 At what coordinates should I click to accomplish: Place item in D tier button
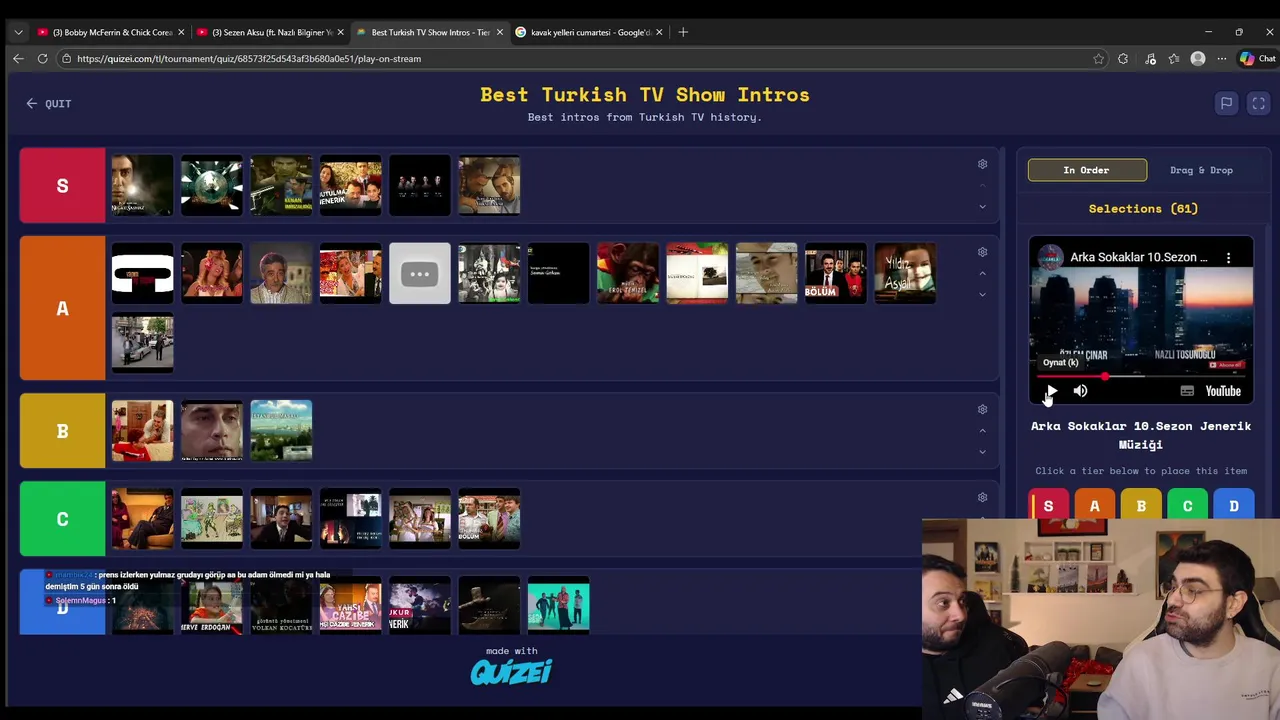click(1233, 506)
